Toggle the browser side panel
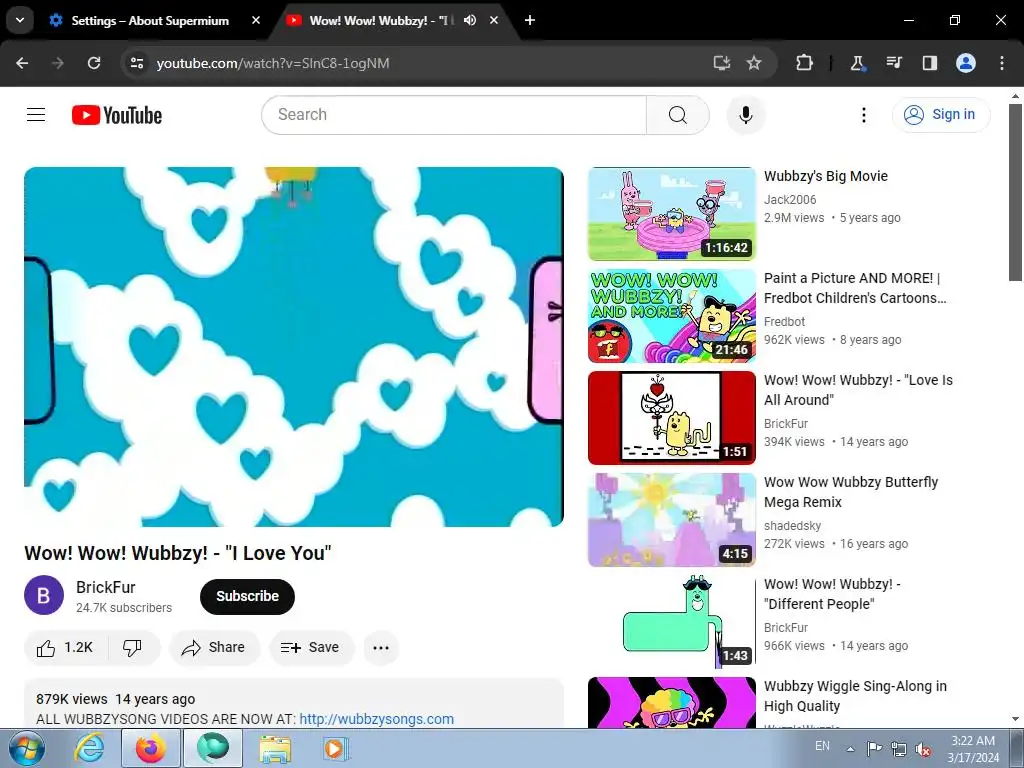Image resolution: width=1024 pixels, height=768 pixels. [x=929, y=63]
